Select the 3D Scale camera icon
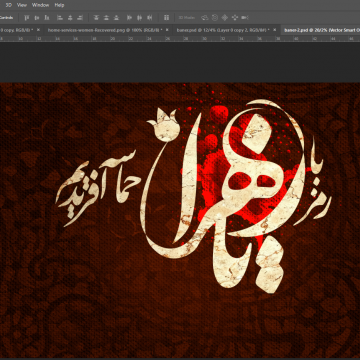 pyautogui.click(x=245, y=17)
